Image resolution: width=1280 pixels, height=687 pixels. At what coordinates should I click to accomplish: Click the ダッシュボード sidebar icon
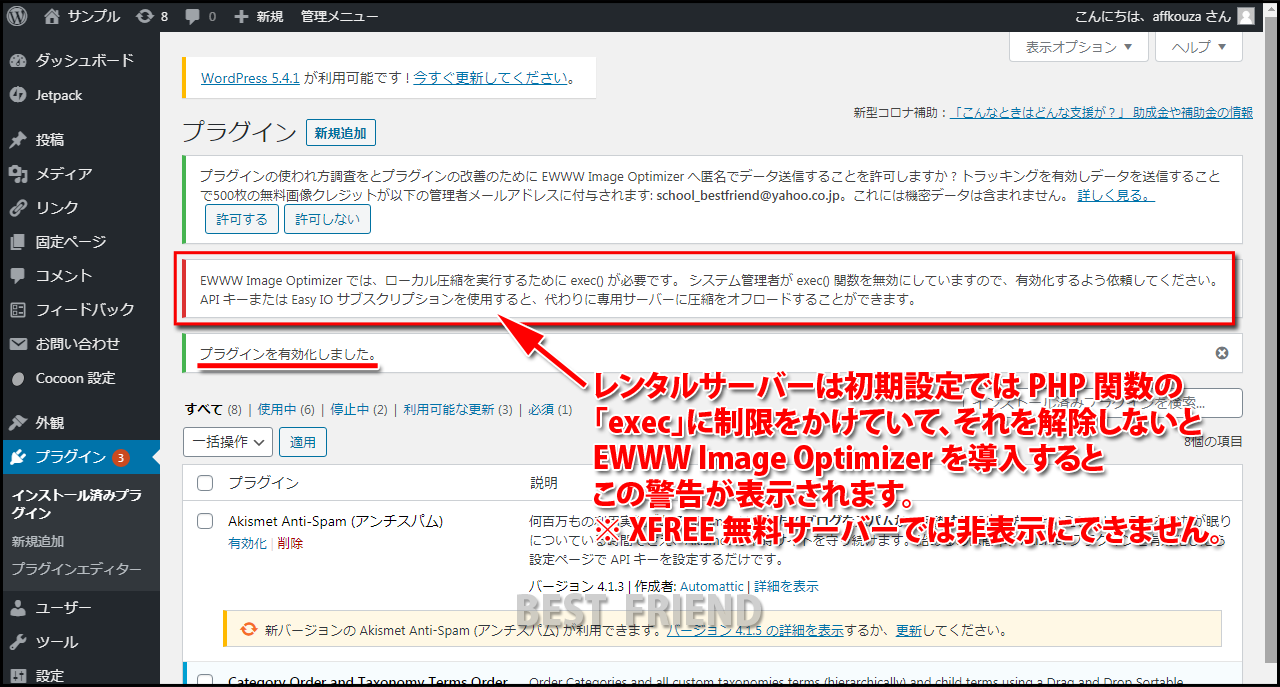point(18,60)
